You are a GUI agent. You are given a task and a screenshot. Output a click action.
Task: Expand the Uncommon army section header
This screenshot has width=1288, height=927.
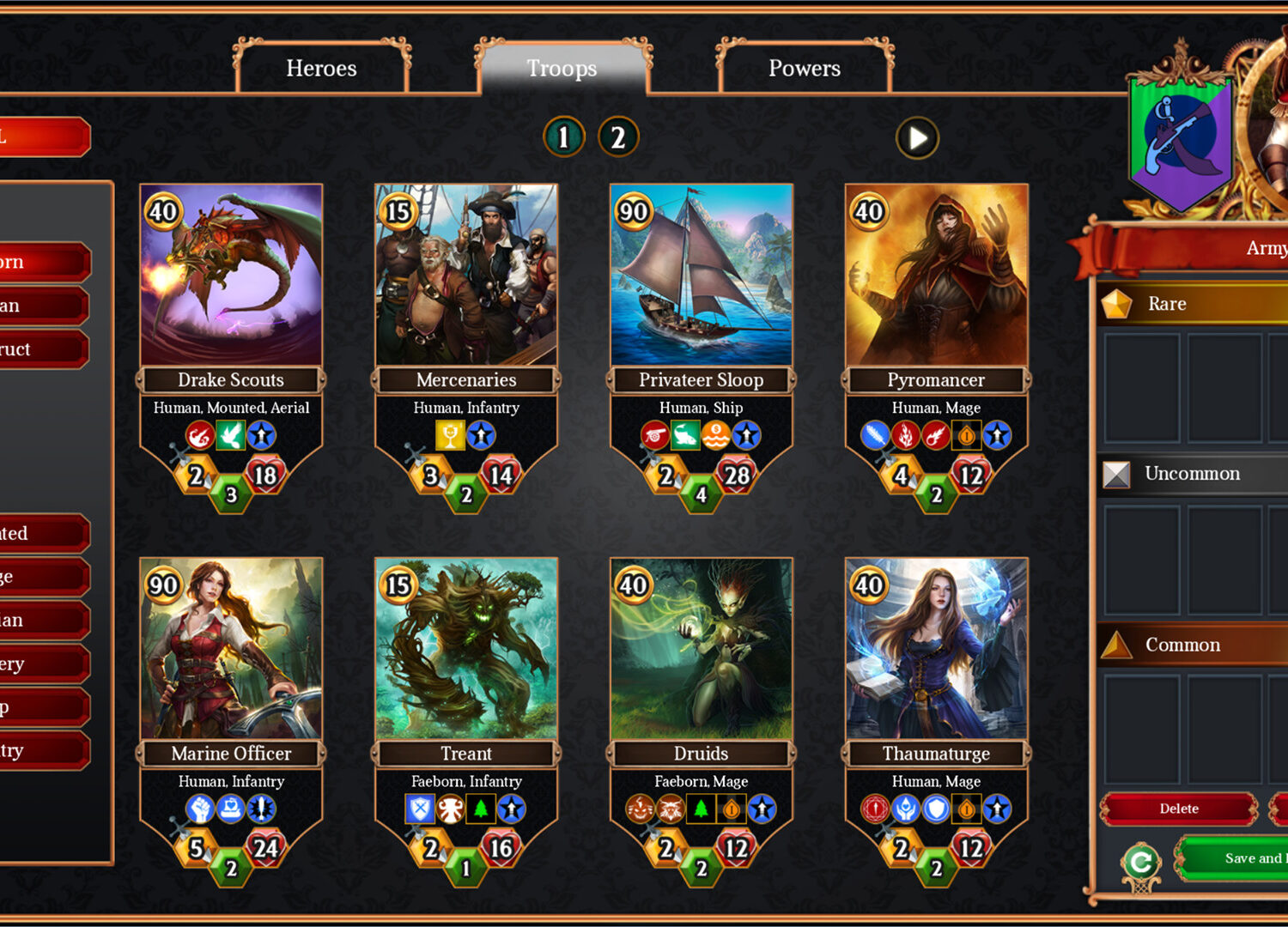coord(1193,474)
